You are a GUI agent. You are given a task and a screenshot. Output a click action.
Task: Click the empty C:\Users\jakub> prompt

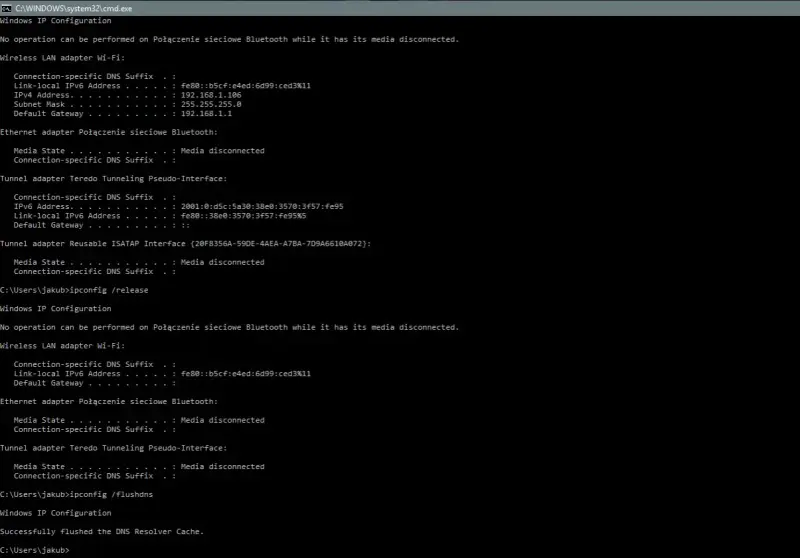(x=35, y=550)
